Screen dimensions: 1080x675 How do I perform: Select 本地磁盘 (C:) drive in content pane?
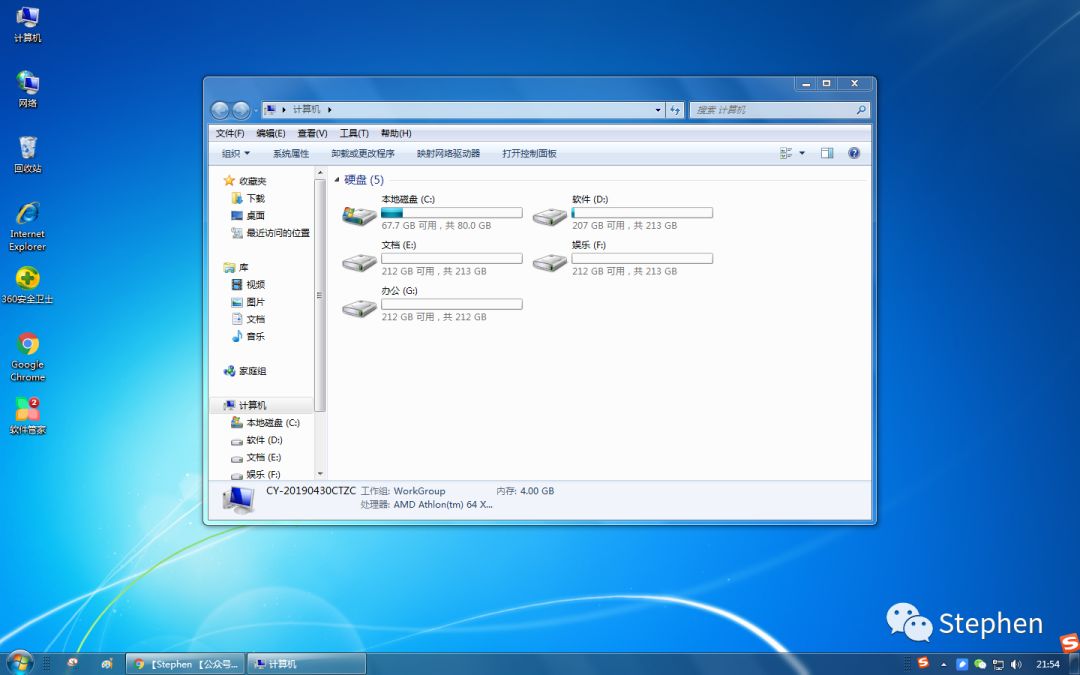(432, 212)
